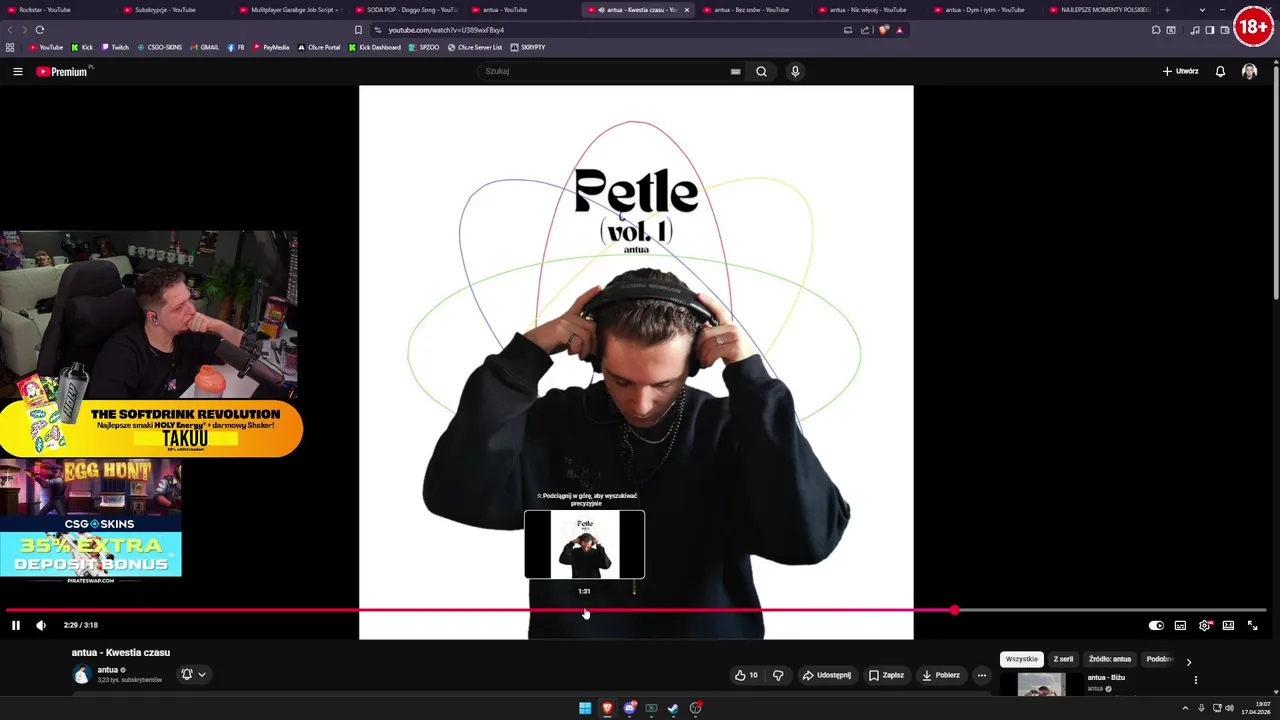Open the Brave wallet icon

tap(1225, 30)
